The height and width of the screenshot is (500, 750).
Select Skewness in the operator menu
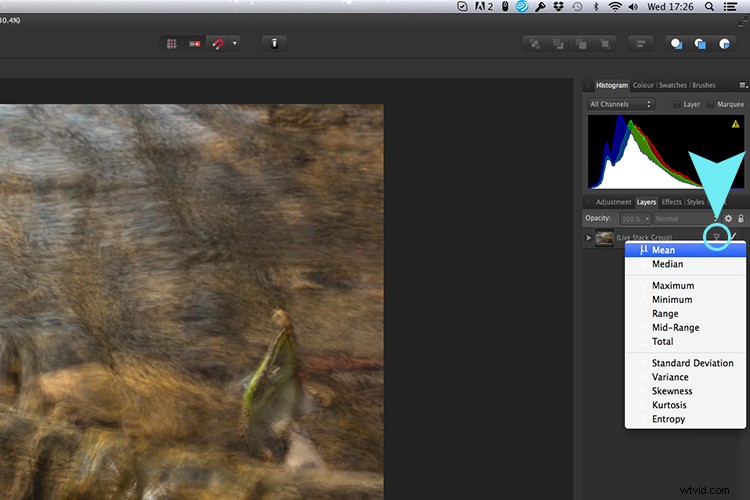685,391
